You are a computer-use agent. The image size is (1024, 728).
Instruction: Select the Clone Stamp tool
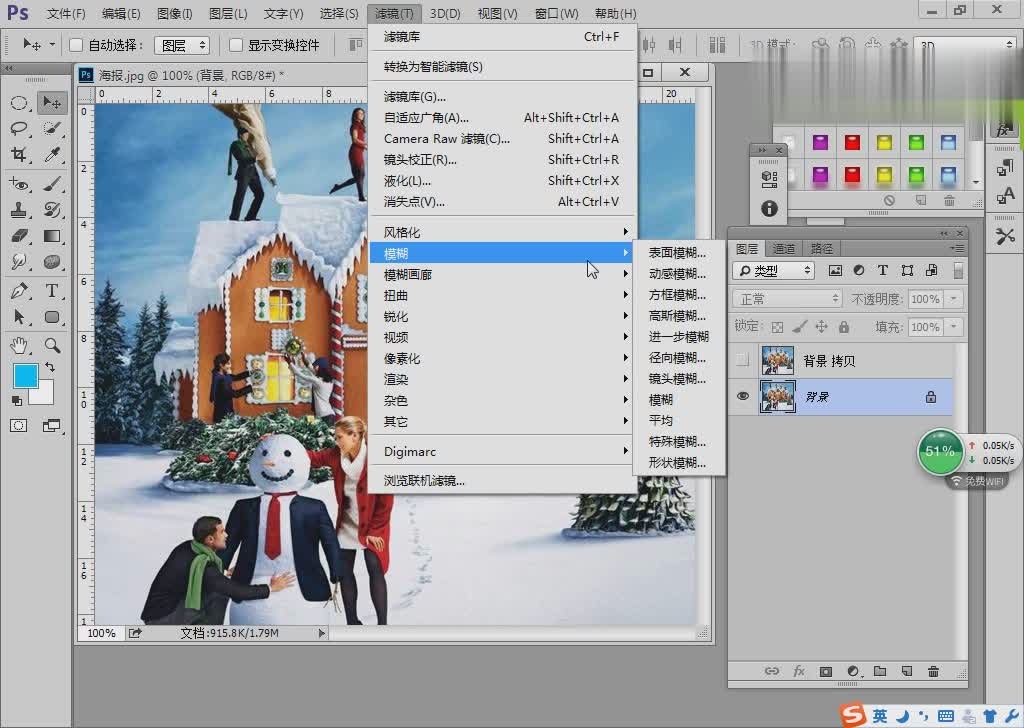pos(19,210)
